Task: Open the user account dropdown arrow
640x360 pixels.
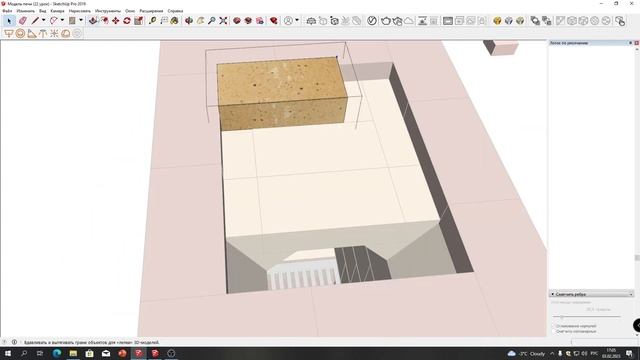Action: click(297, 20)
